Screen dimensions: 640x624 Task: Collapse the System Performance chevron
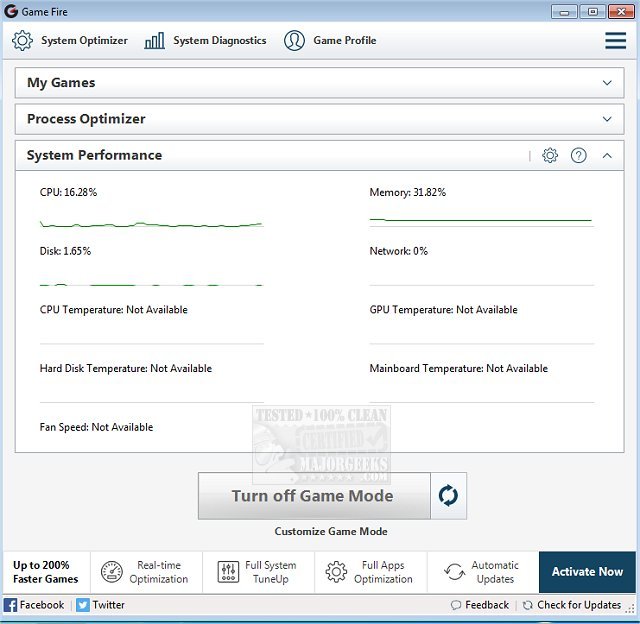[607, 155]
